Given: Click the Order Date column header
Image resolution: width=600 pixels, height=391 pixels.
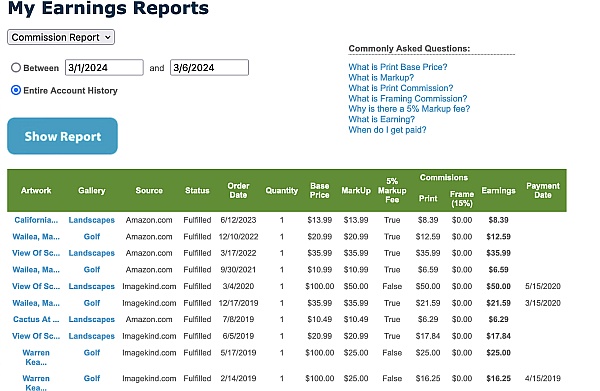Looking at the screenshot, I should click(238, 191).
